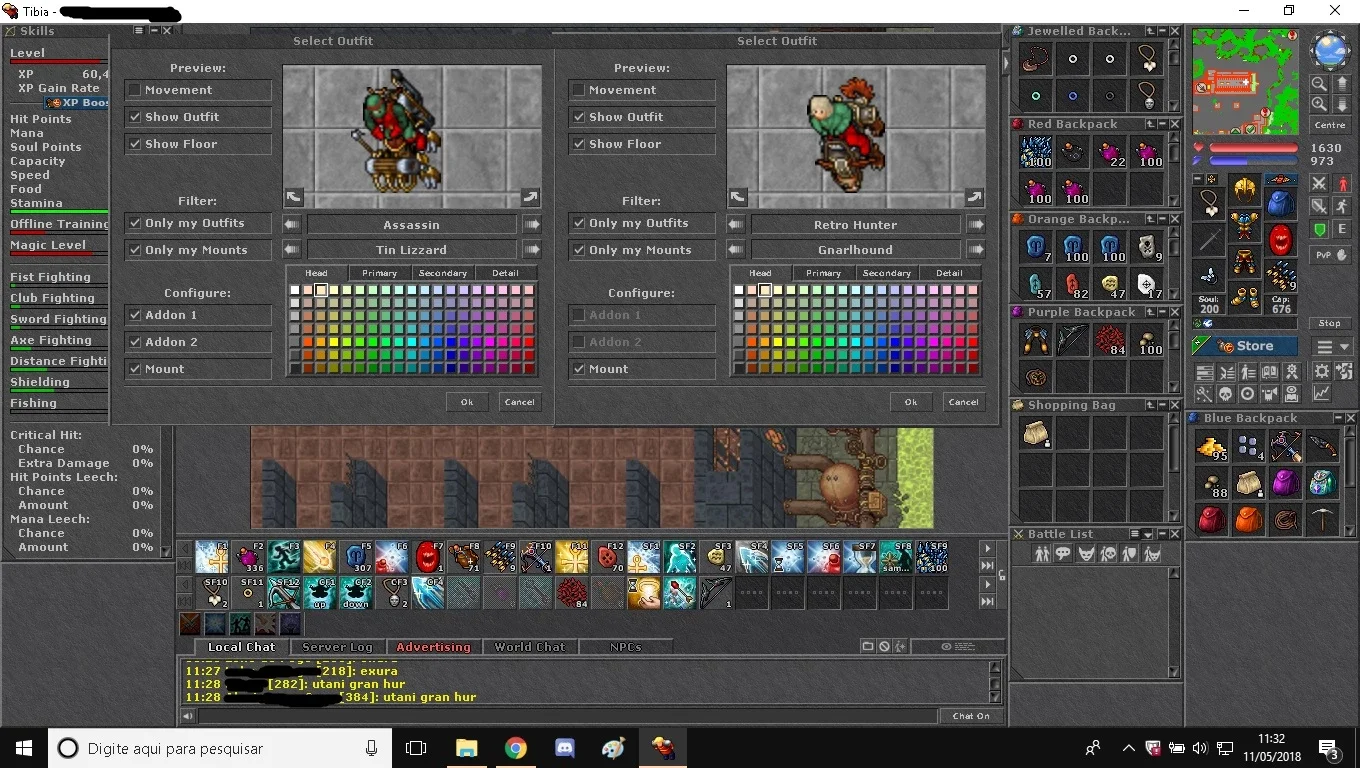The height and width of the screenshot is (768, 1360).
Task: Click Cancel in the left outfit dialog
Action: click(519, 402)
